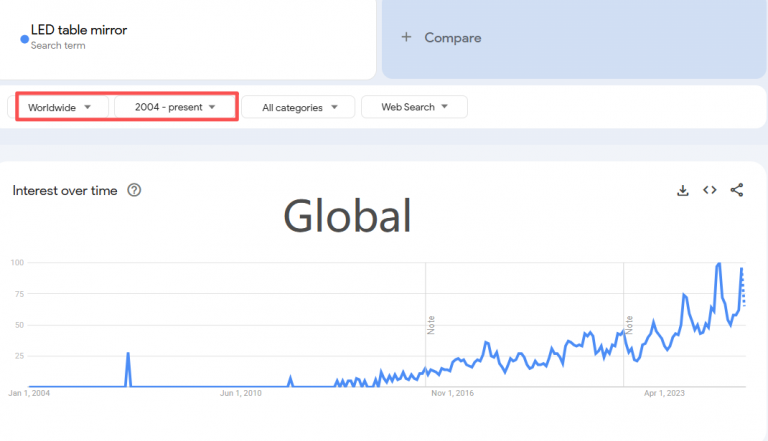Expand the Worldwide region dropdown

pos(62,107)
